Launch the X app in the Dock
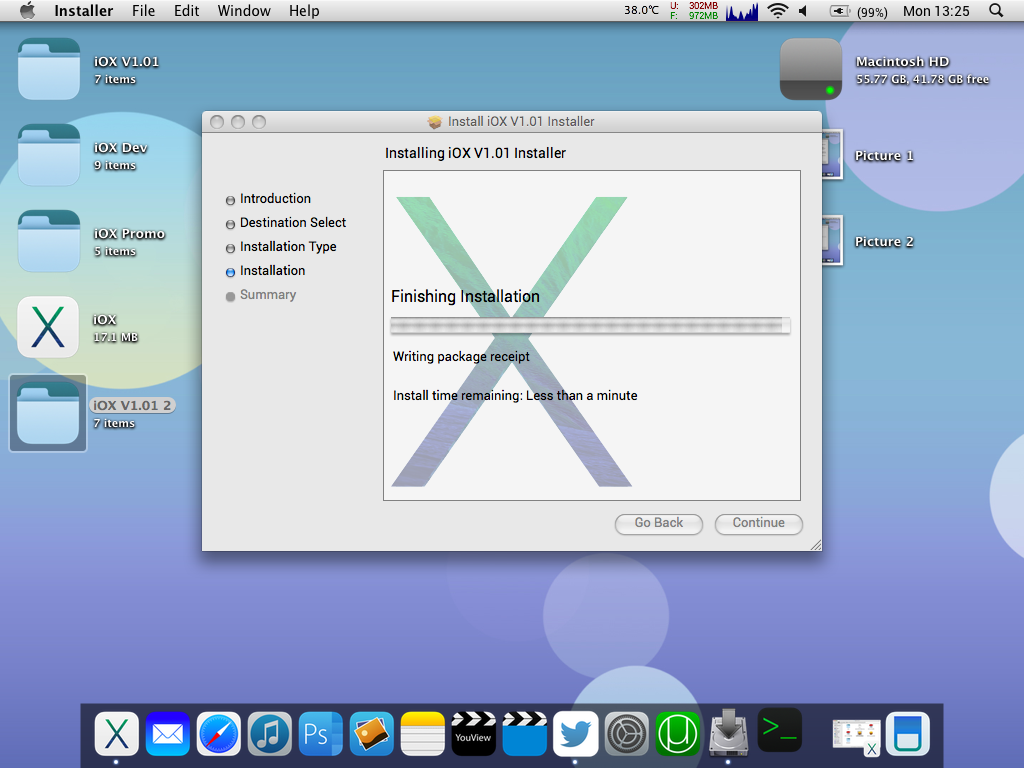Viewport: 1024px width, 768px height. coord(116,733)
